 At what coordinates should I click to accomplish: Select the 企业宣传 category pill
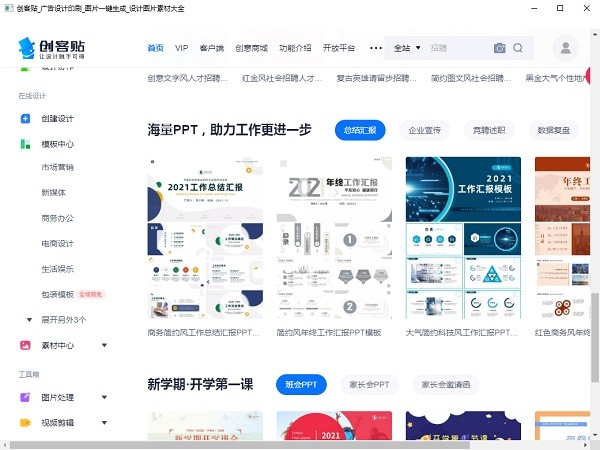pyautogui.click(x=423, y=130)
